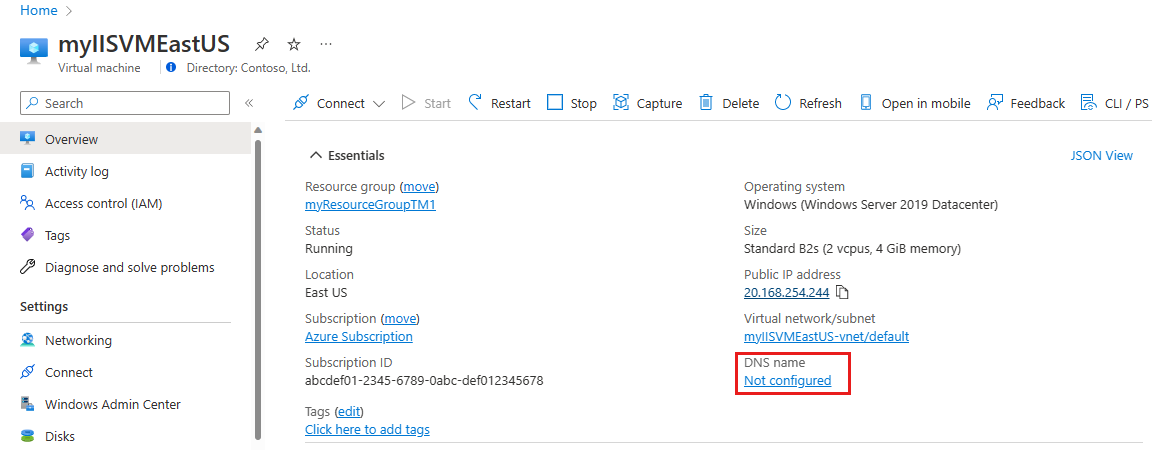Click move link beside Subscription
The height and width of the screenshot is (450, 1152).
(400, 318)
